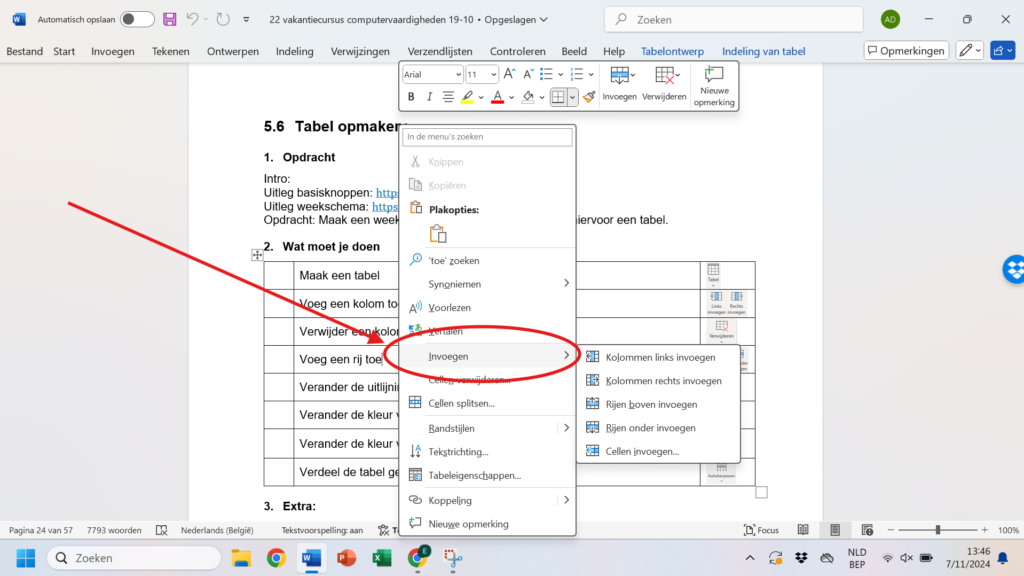Image resolution: width=1024 pixels, height=576 pixels.
Task: Select Cellen splitsen in context menu
Action: [x=461, y=403]
